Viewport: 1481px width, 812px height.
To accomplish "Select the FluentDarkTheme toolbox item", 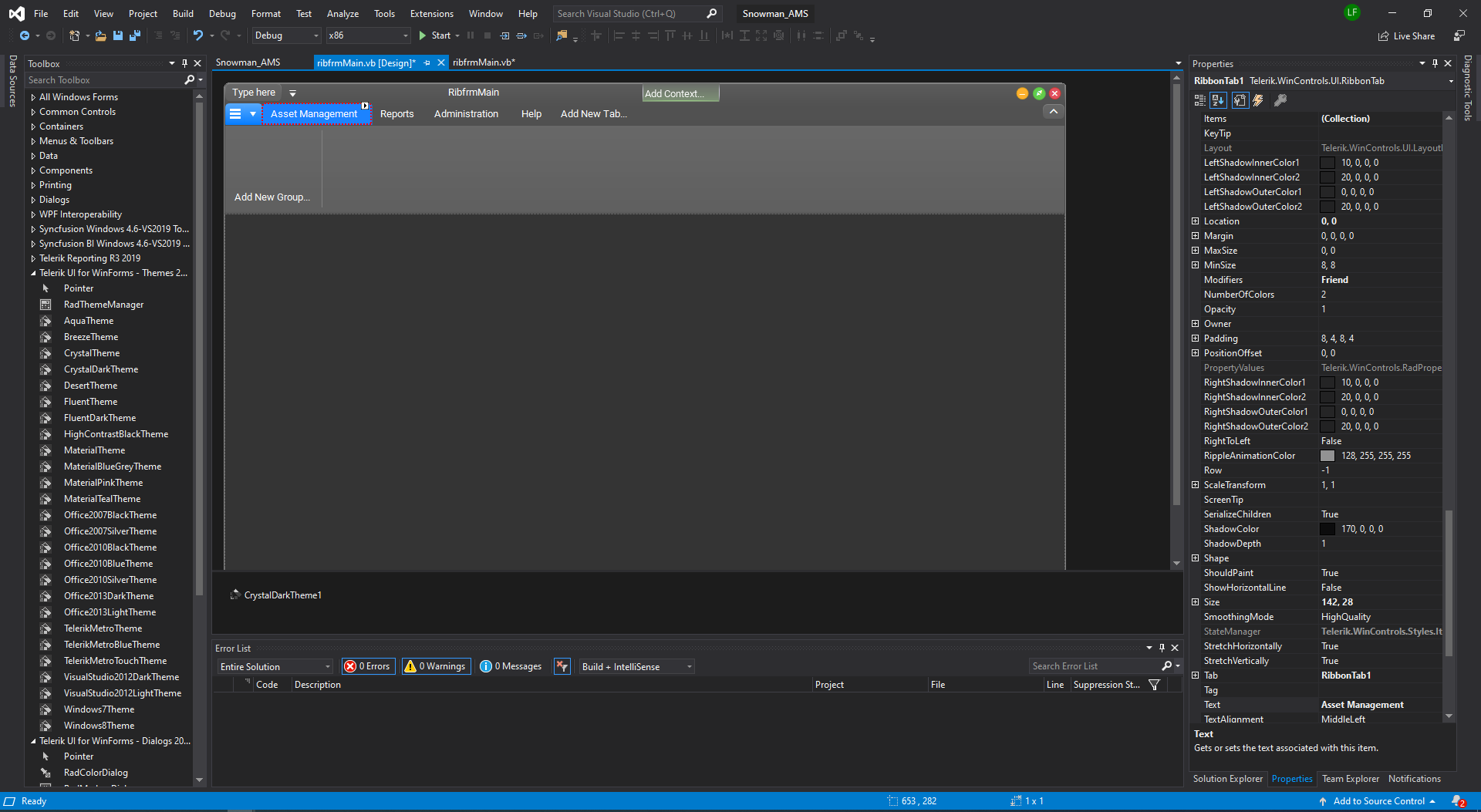I will coord(100,418).
